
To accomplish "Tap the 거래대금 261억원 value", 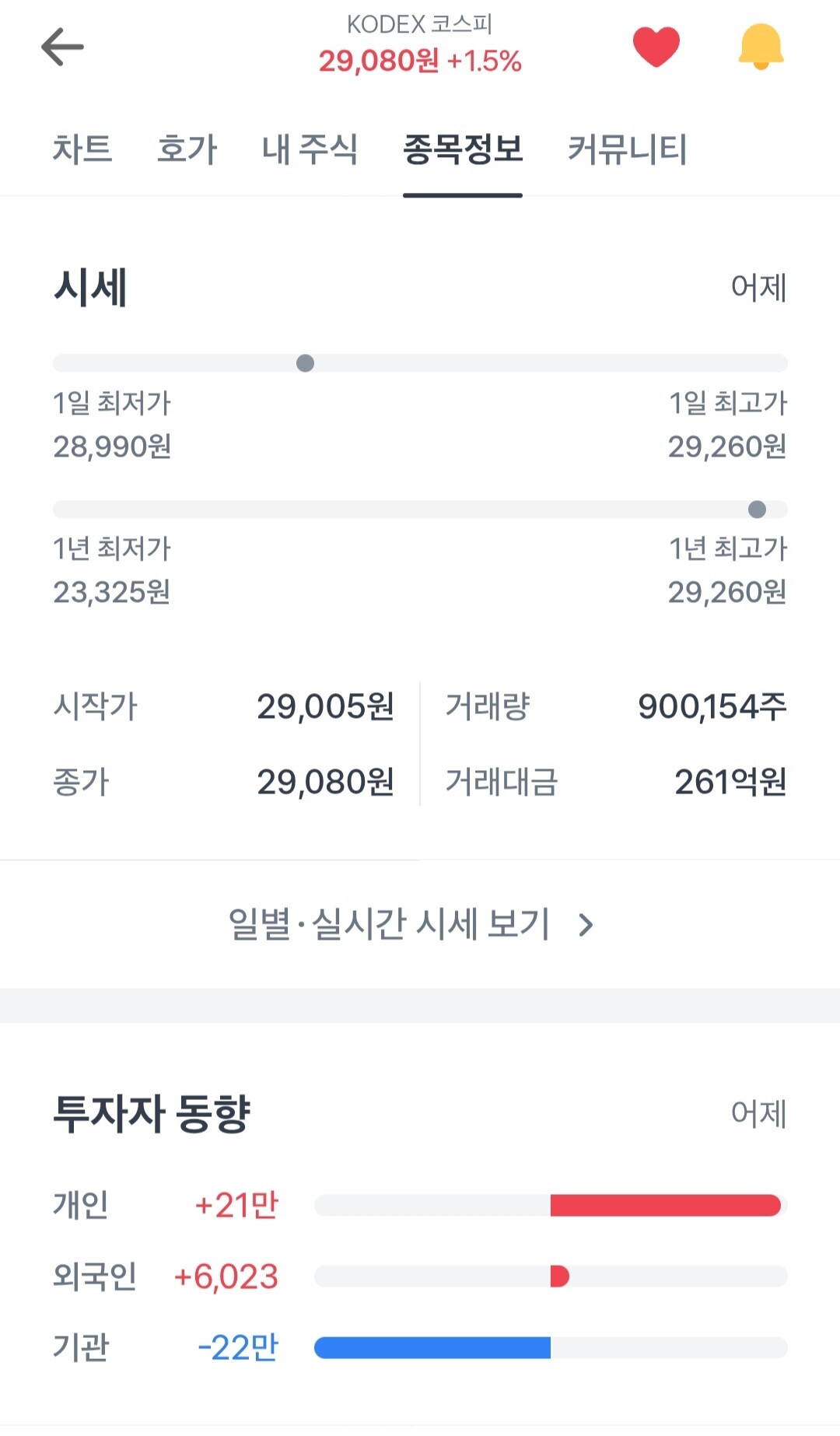I will click(x=731, y=782).
